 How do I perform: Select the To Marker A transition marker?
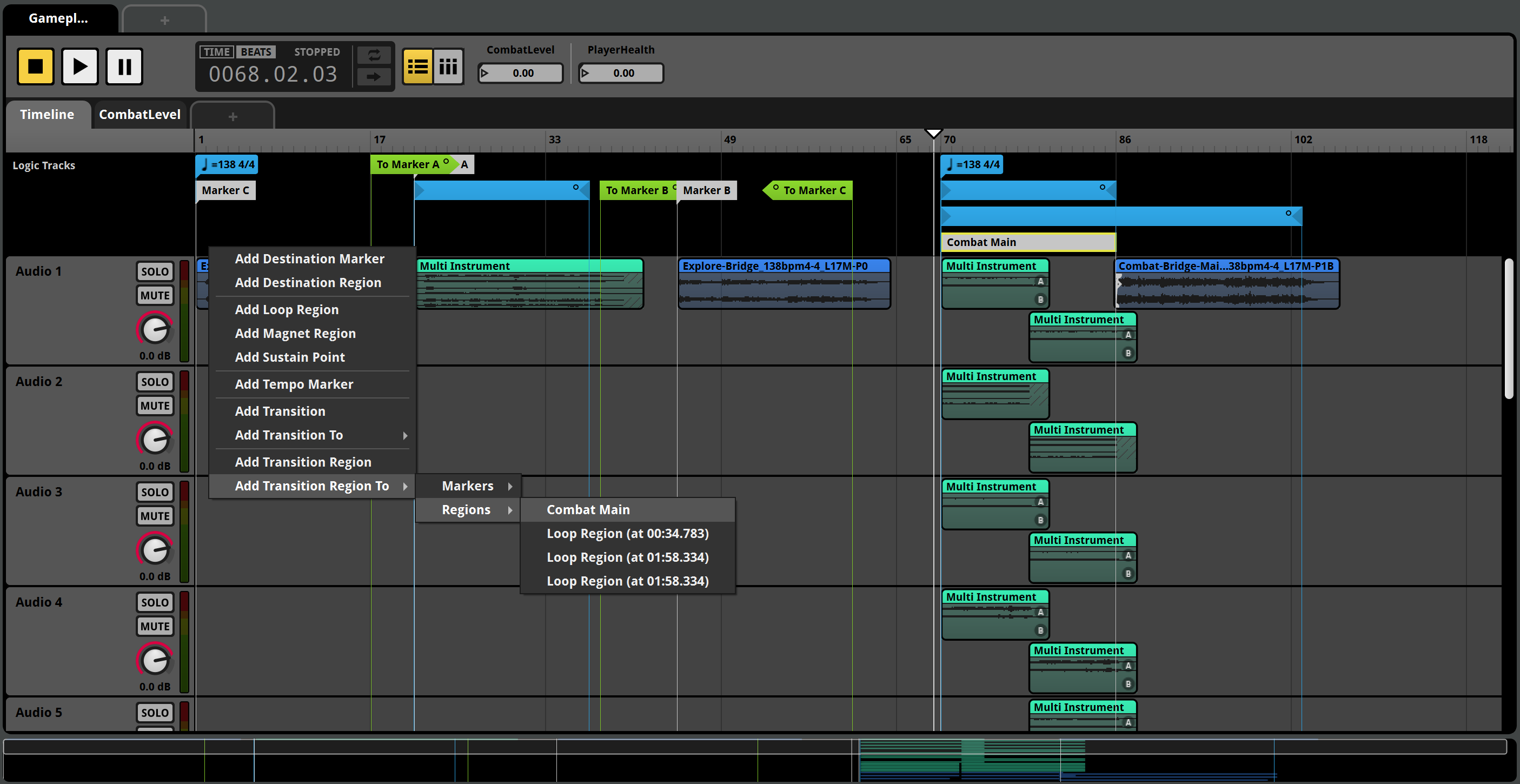[414, 164]
